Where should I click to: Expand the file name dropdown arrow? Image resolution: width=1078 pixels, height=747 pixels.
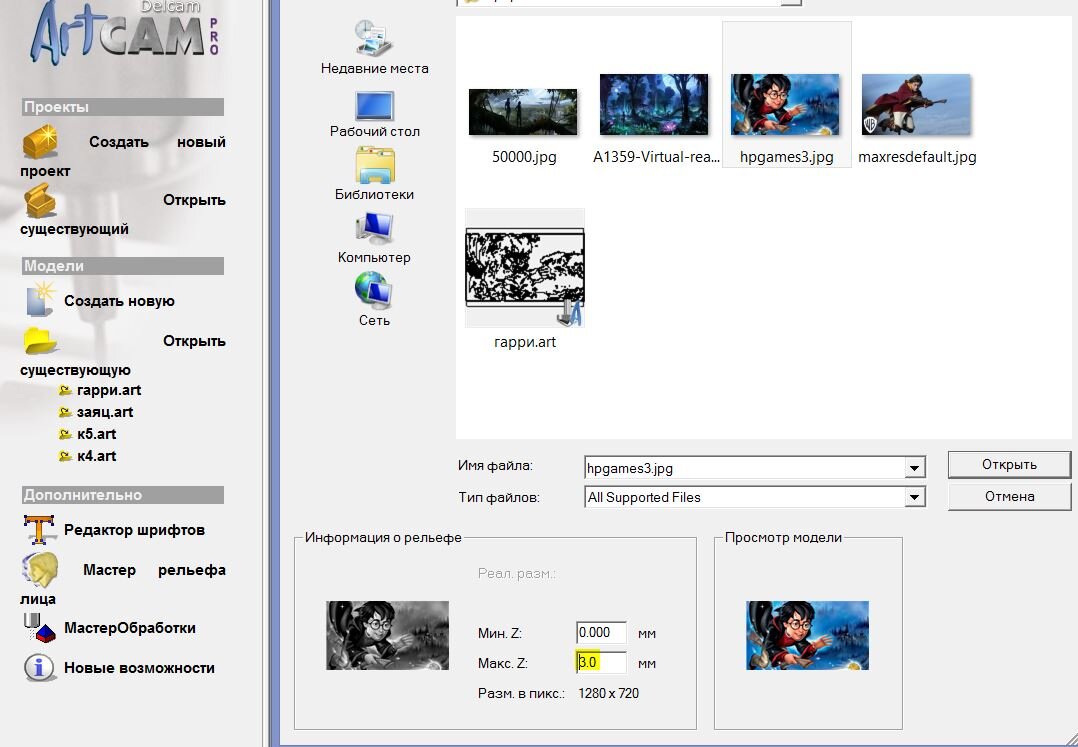914,469
